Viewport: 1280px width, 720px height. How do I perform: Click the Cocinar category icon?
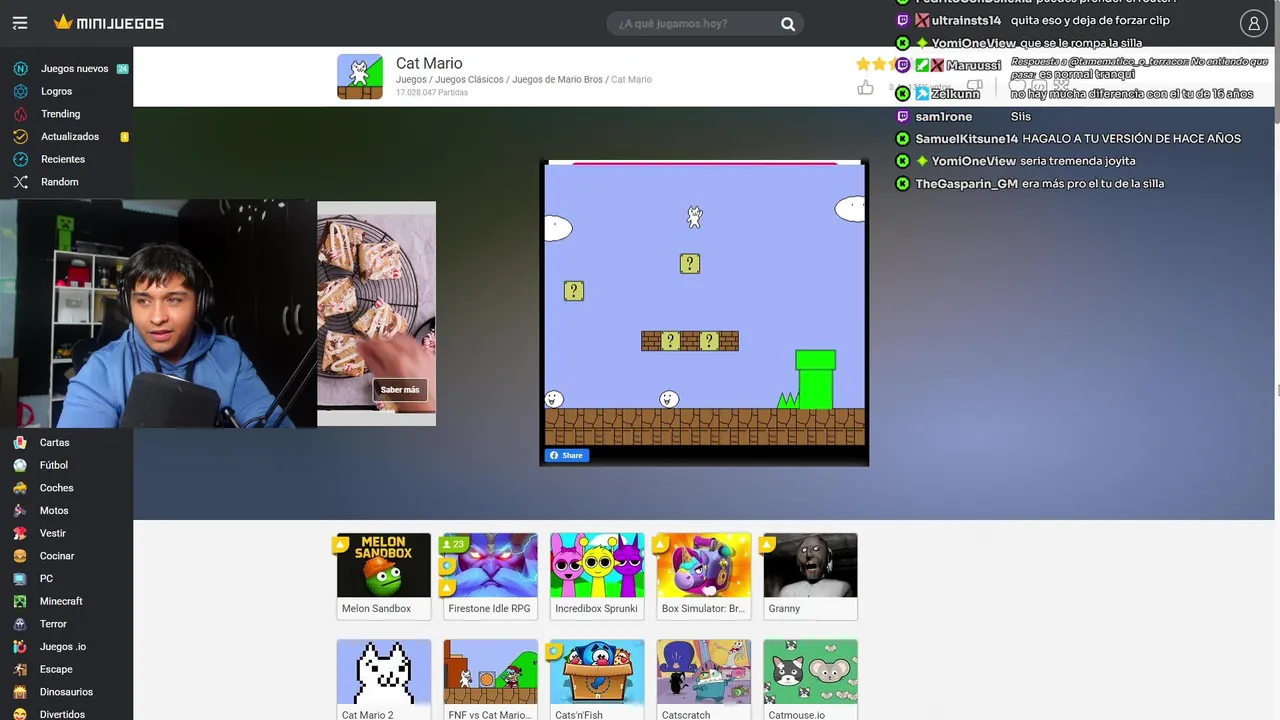20,556
